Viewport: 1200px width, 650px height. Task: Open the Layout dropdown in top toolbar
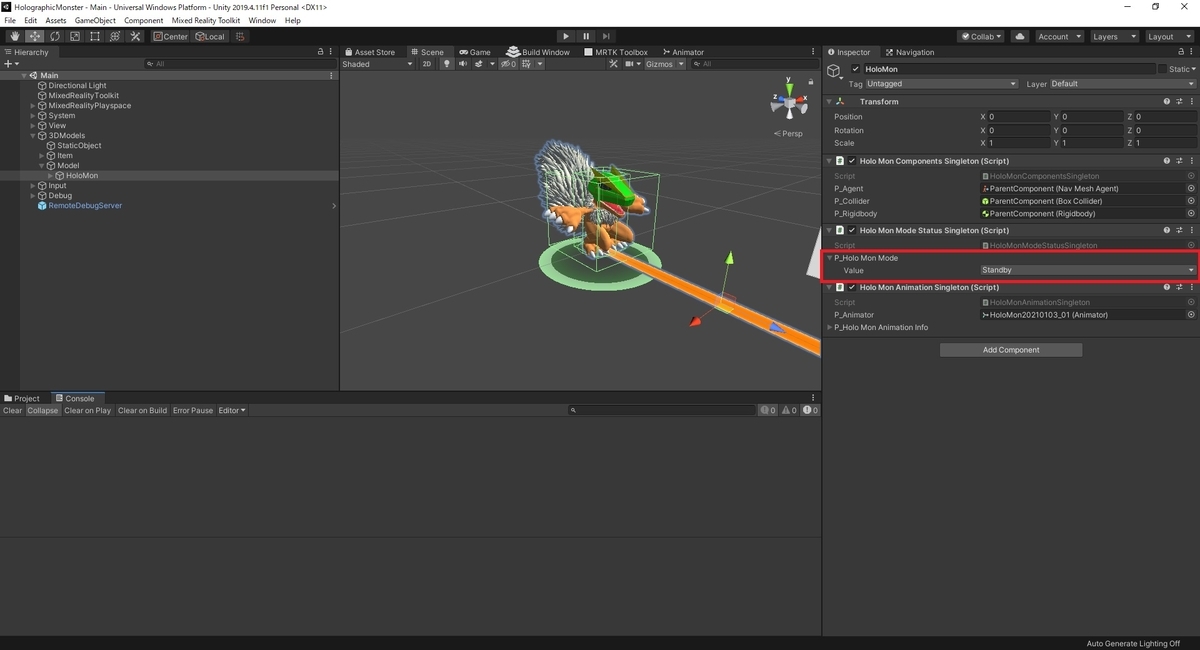tap(1169, 36)
